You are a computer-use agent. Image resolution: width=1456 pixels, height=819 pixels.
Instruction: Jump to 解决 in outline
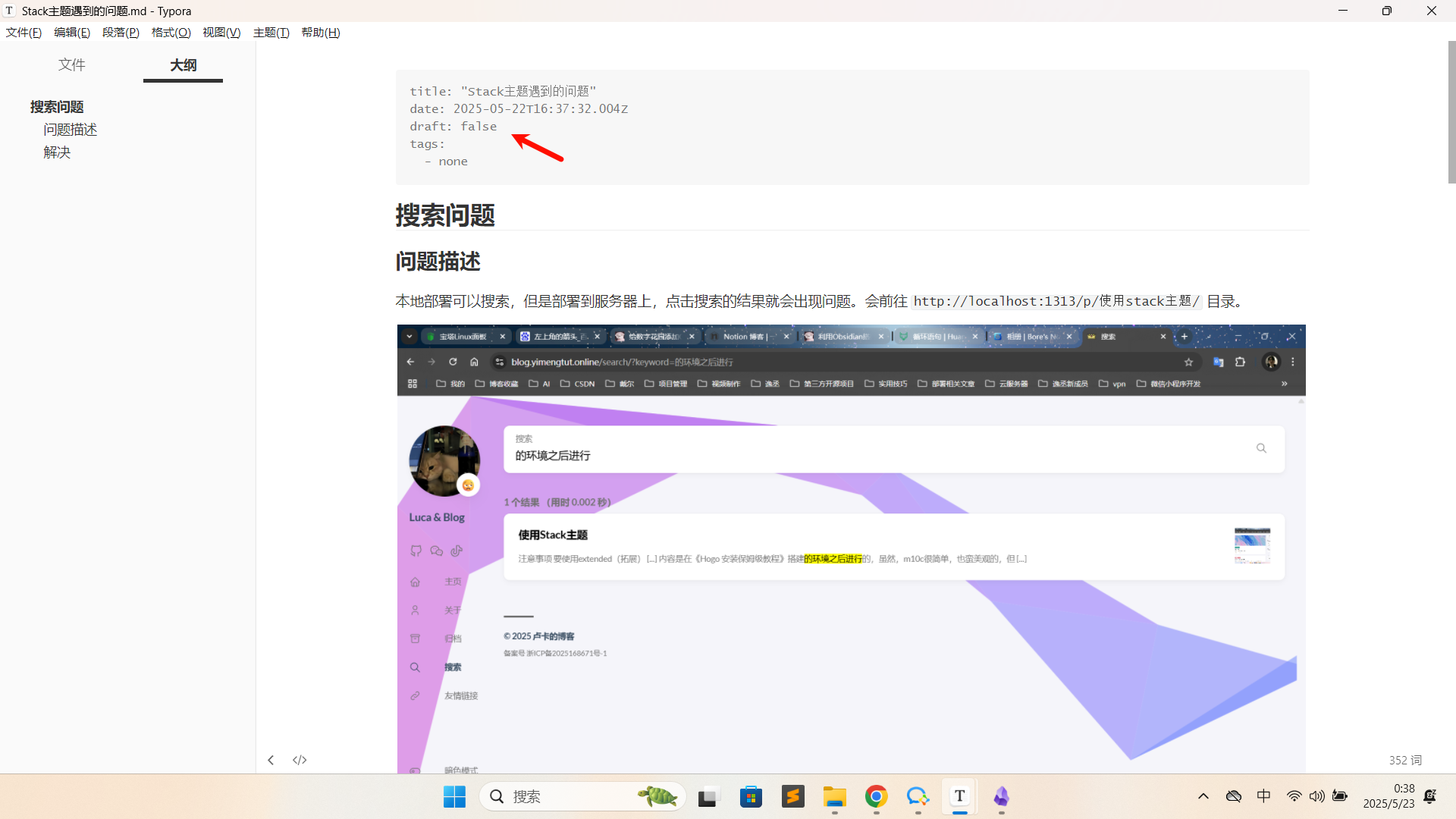click(x=57, y=152)
